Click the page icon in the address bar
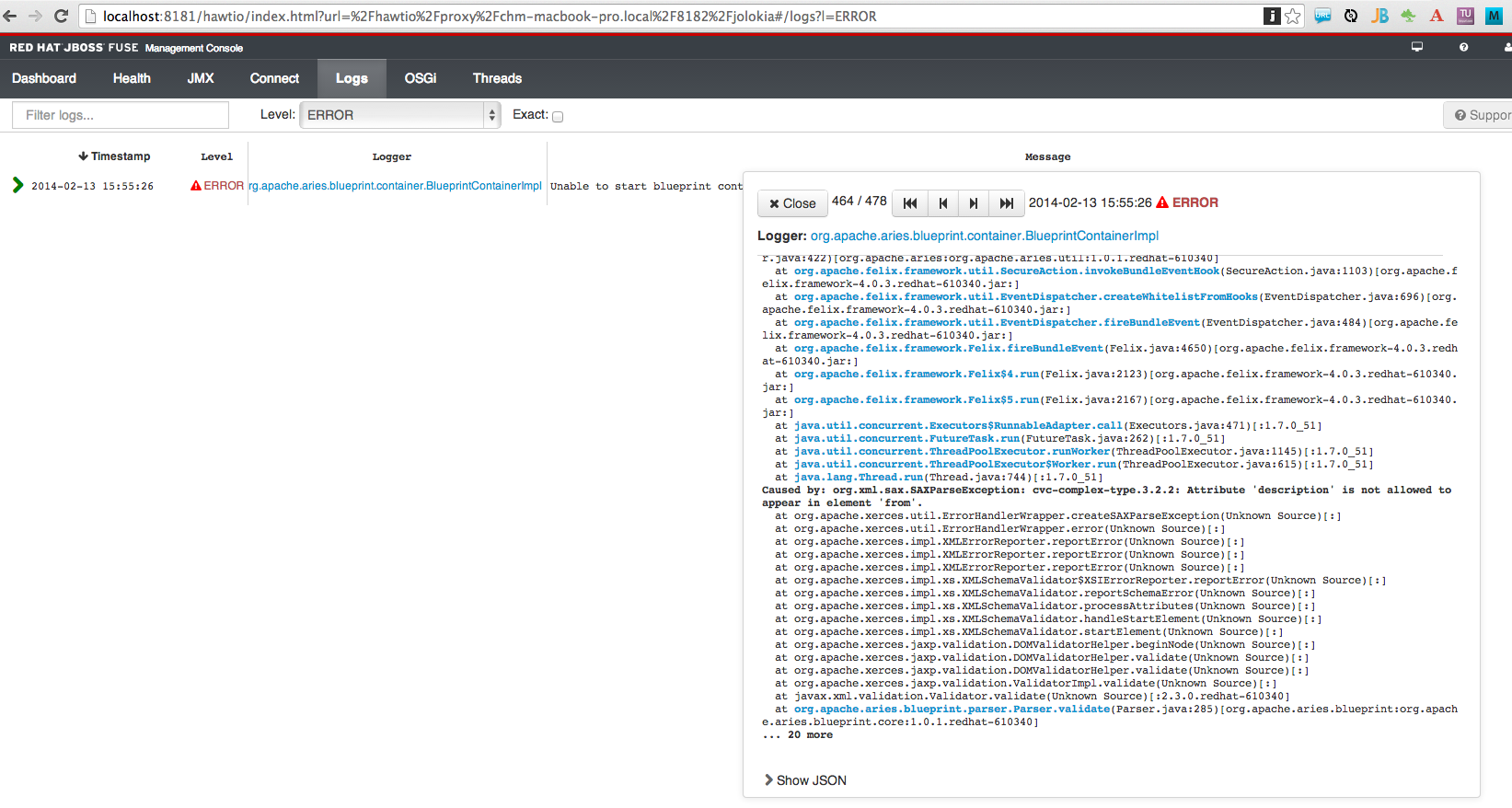 click(x=90, y=16)
